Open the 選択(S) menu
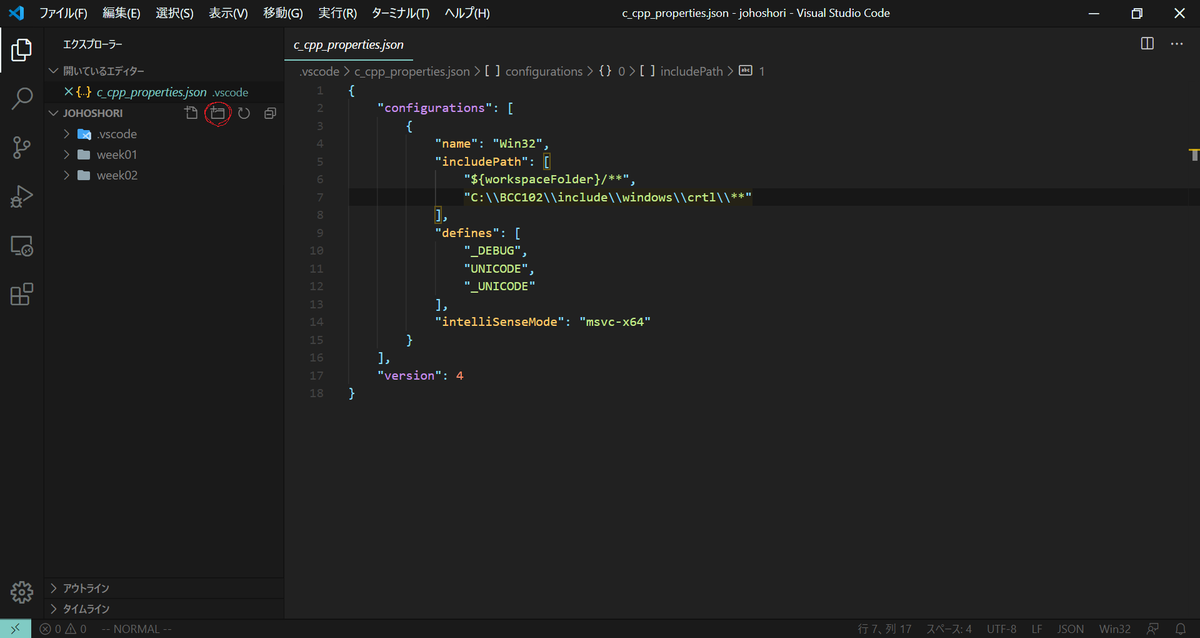 click(x=175, y=13)
